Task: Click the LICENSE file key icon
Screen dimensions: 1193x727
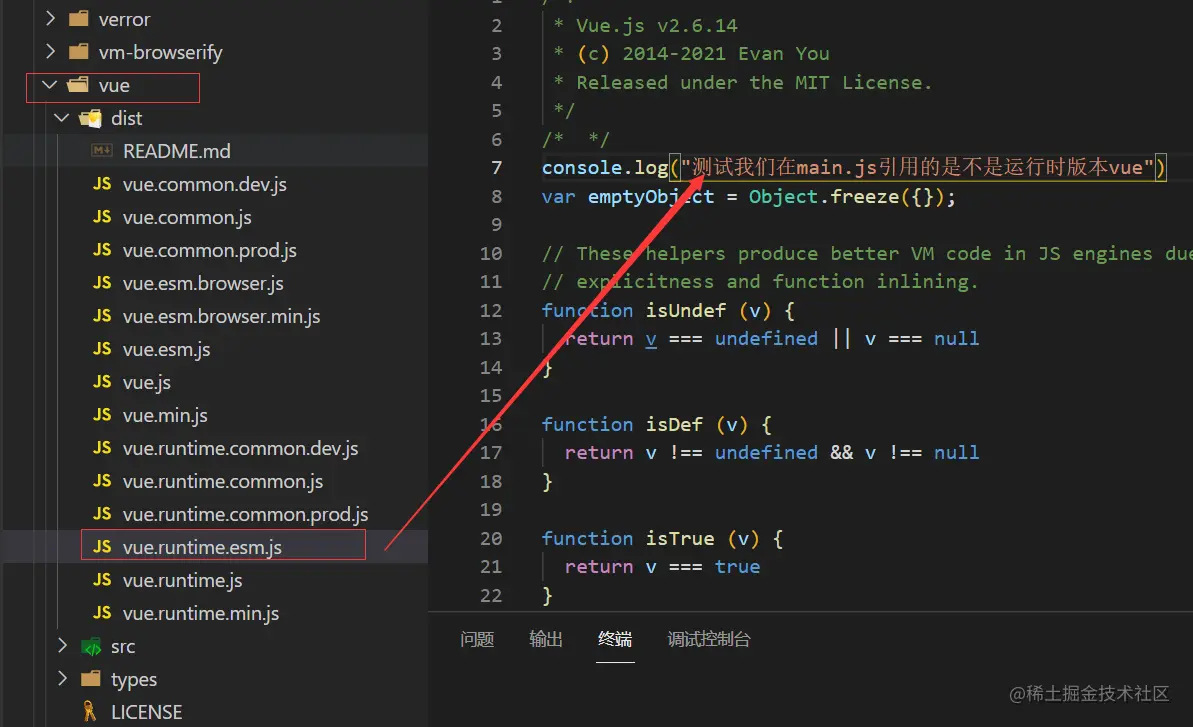Action: (89, 711)
